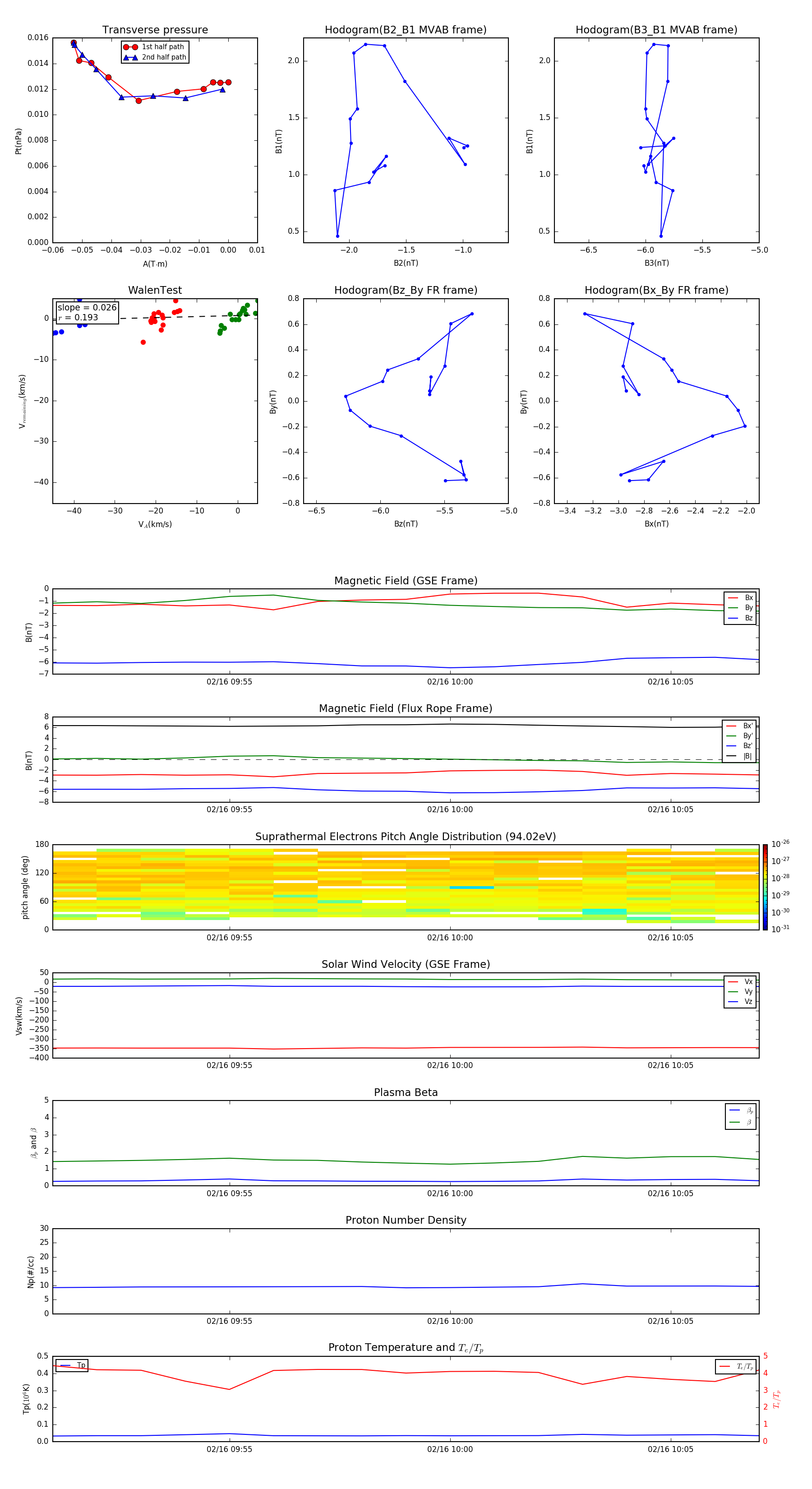Click 'Bx(nT)' x-axis label
The image size is (812, 1489).
coord(656,524)
